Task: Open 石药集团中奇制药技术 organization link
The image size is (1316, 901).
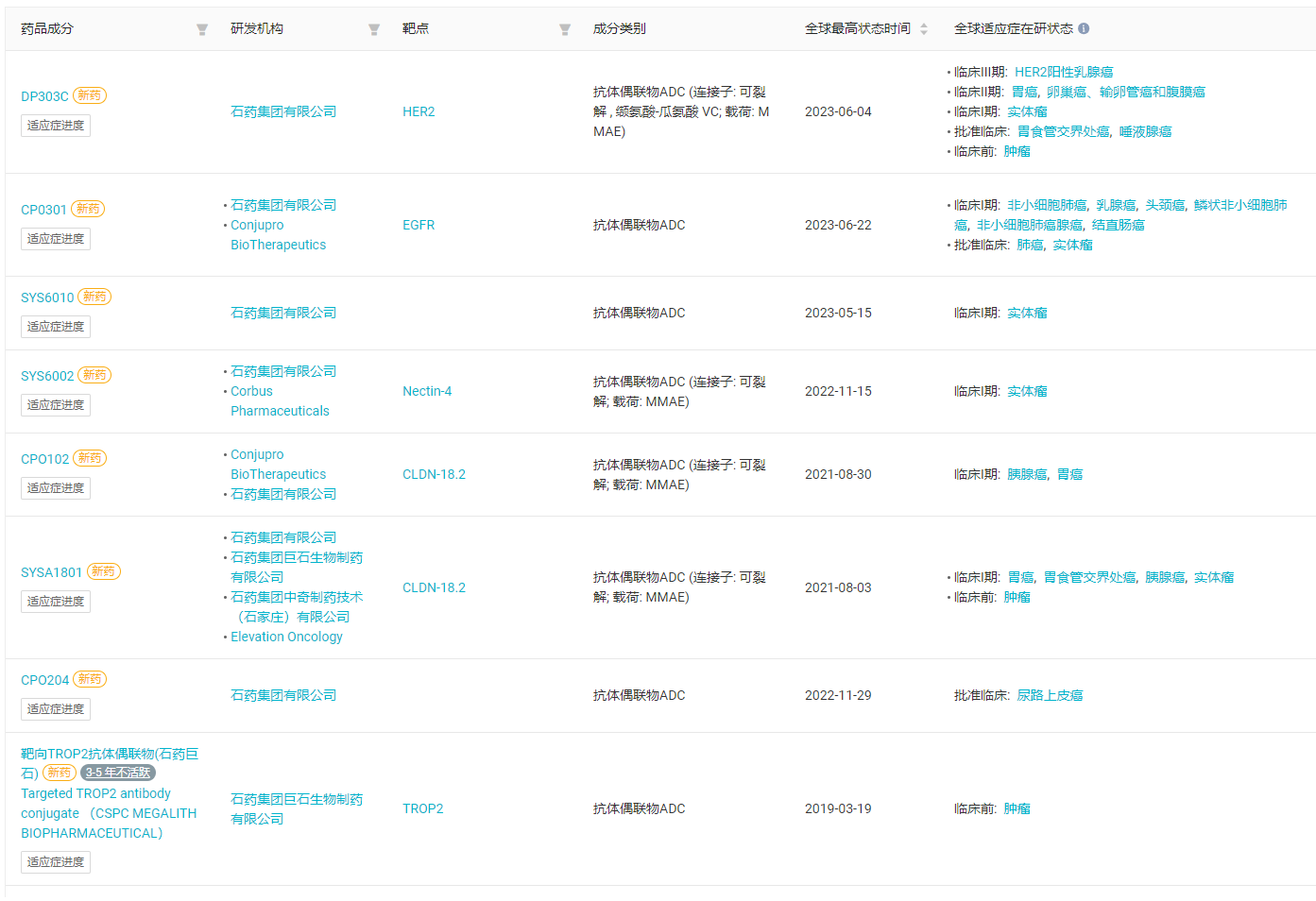Action: (x=297, y=607)
